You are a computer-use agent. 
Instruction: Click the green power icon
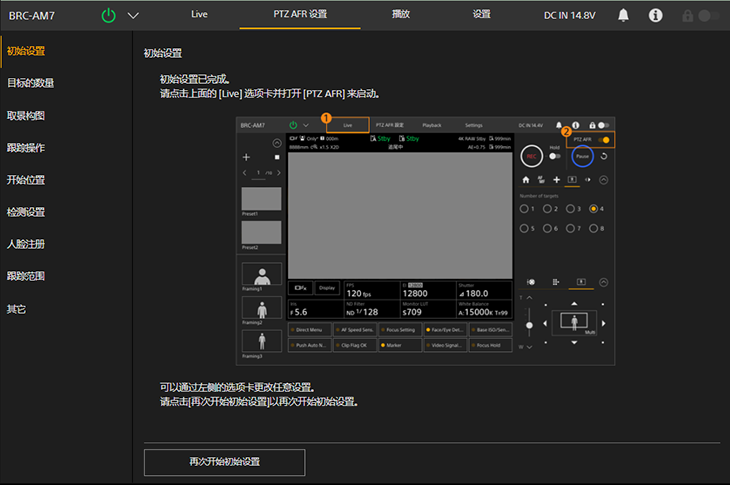click(108, 15)
